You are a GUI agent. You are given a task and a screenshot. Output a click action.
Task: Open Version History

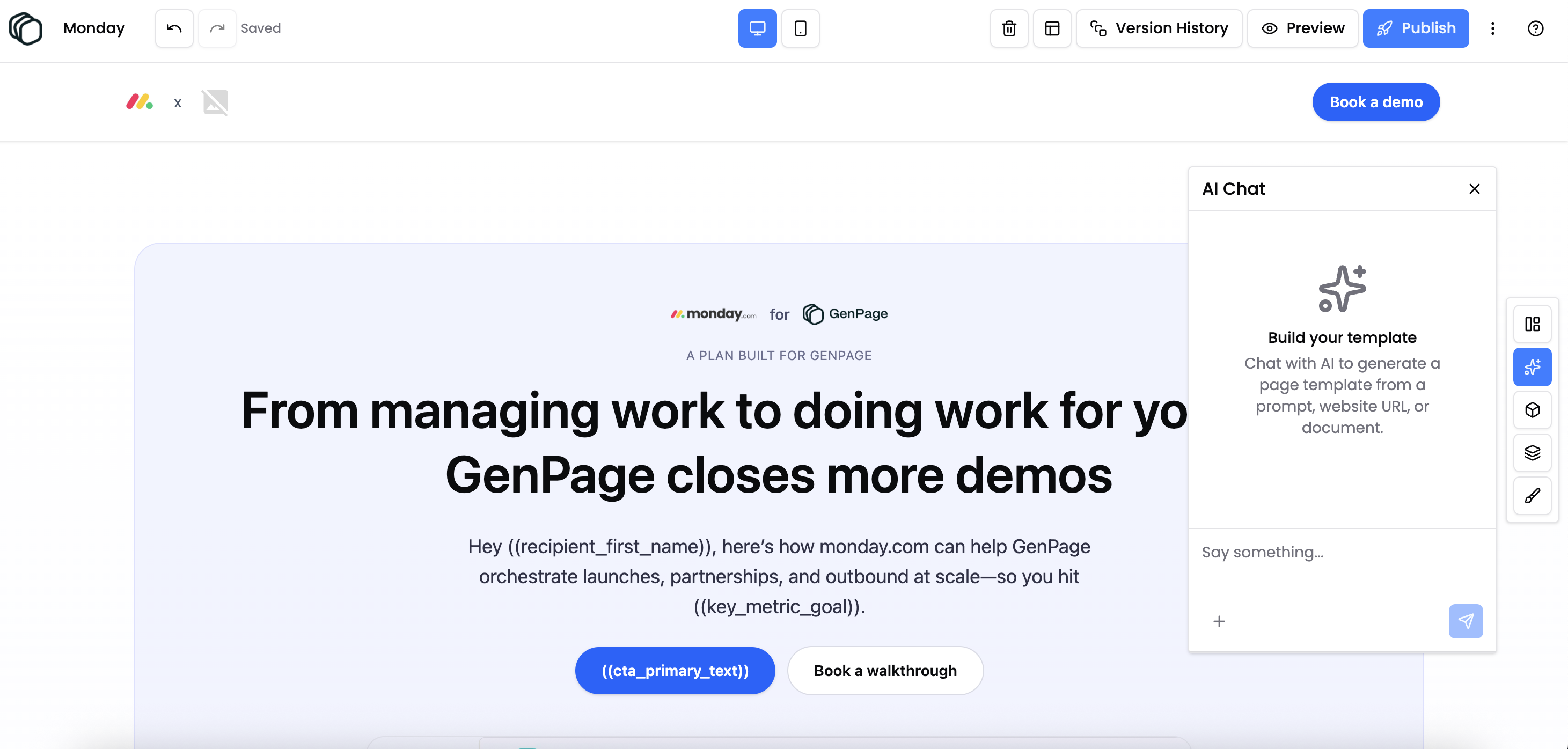1159,28
